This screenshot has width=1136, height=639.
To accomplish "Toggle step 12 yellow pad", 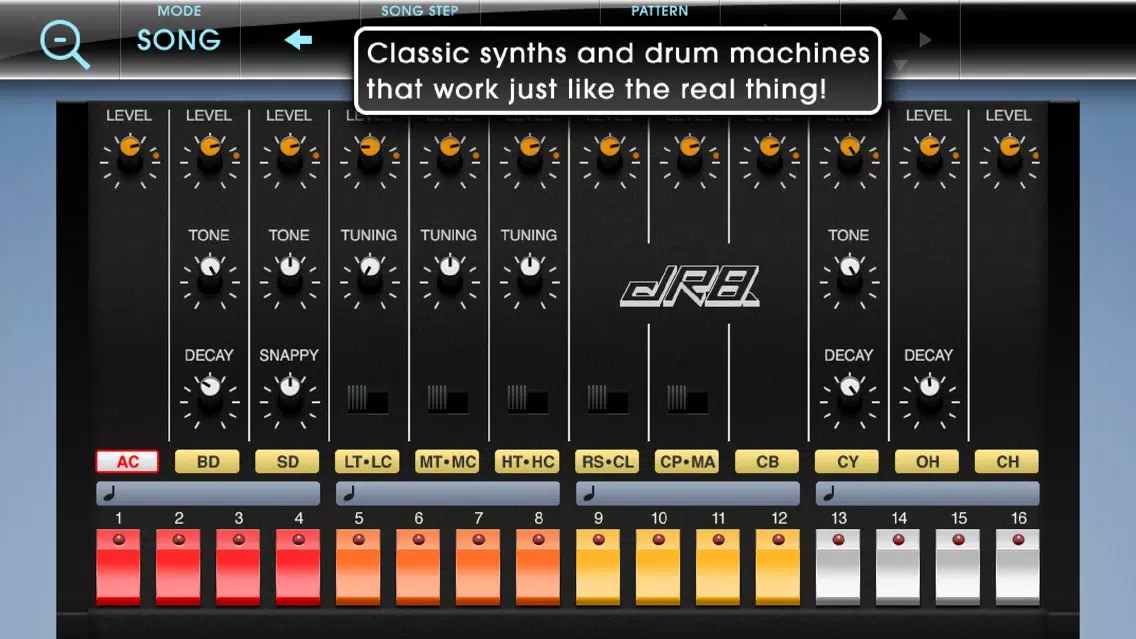I will [777, 567].
